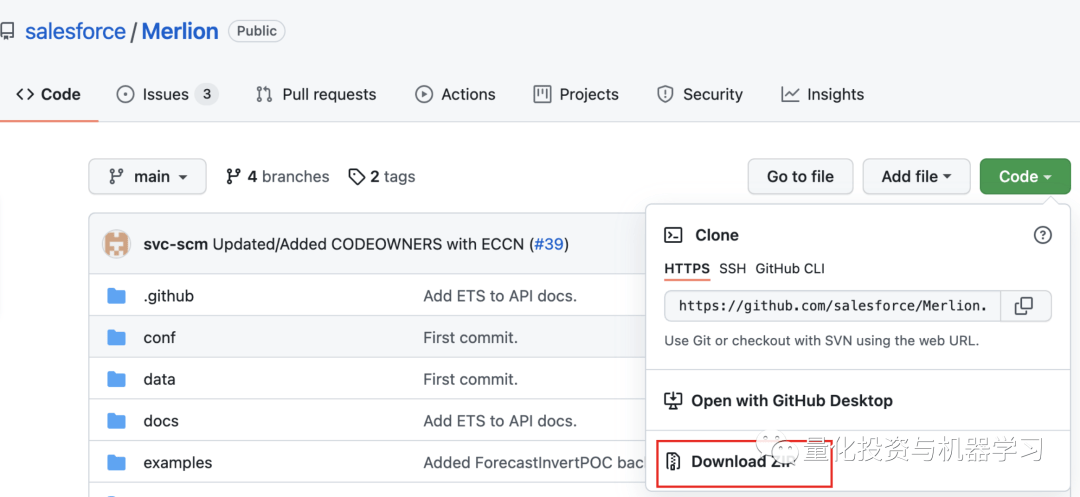Open the commit message Updated/Added CODEOWNERS with ECCN
Image resolution: width=1080 pixels, height=497 pixels.
tap(368, 244)
